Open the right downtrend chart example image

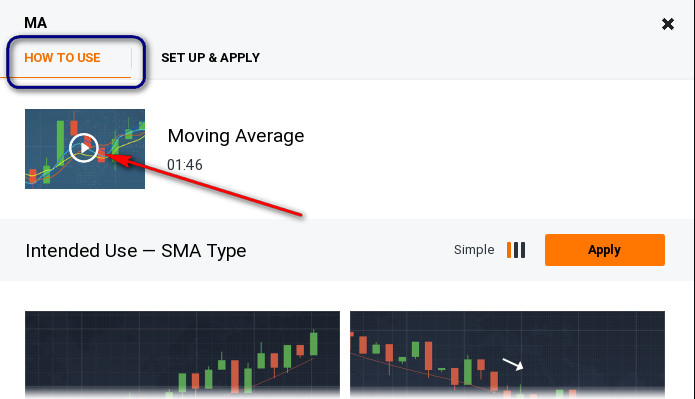[x=507, y=355]
